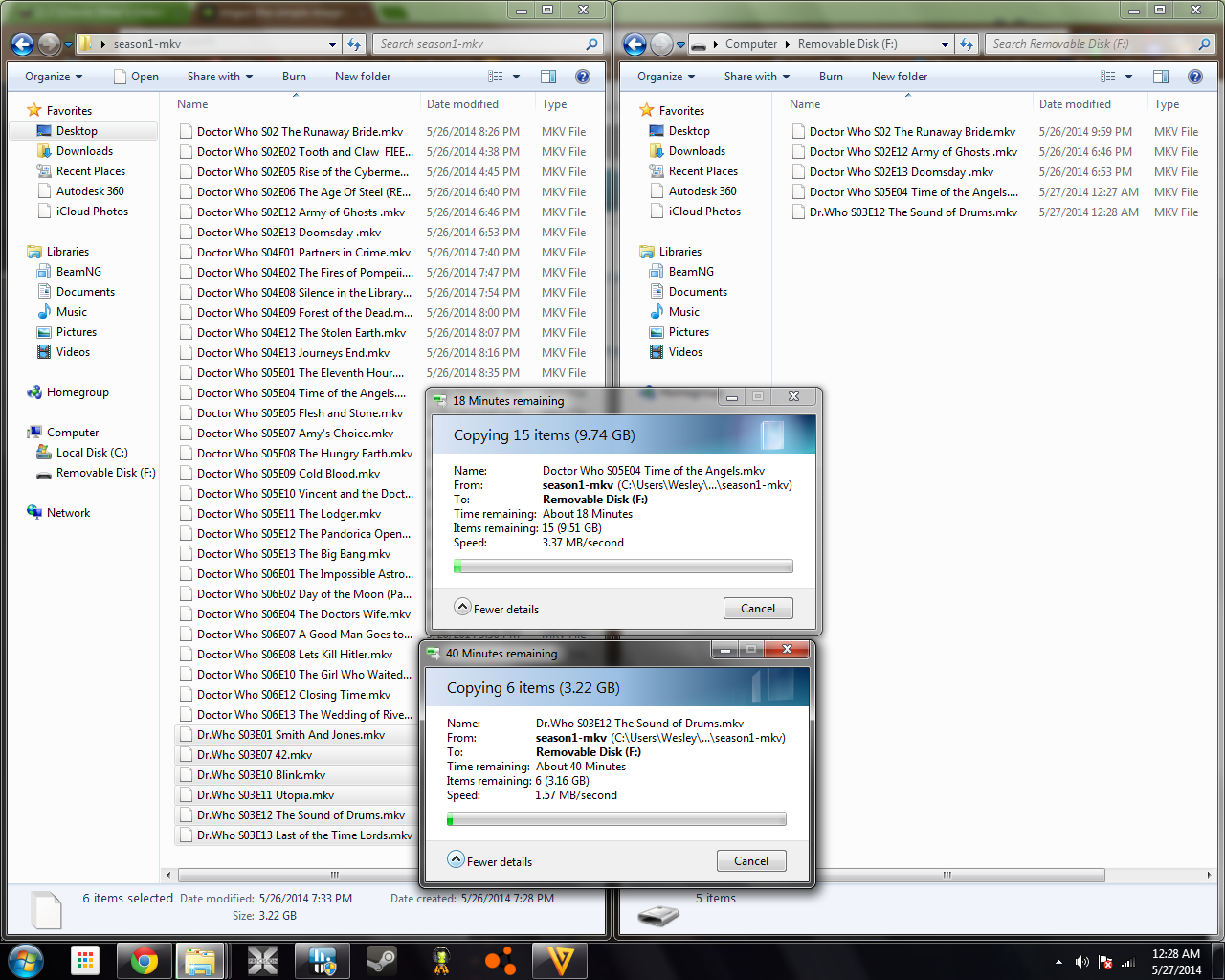
Task: Open Action Center flag tray icon
Action: (x=1105, y=962)
